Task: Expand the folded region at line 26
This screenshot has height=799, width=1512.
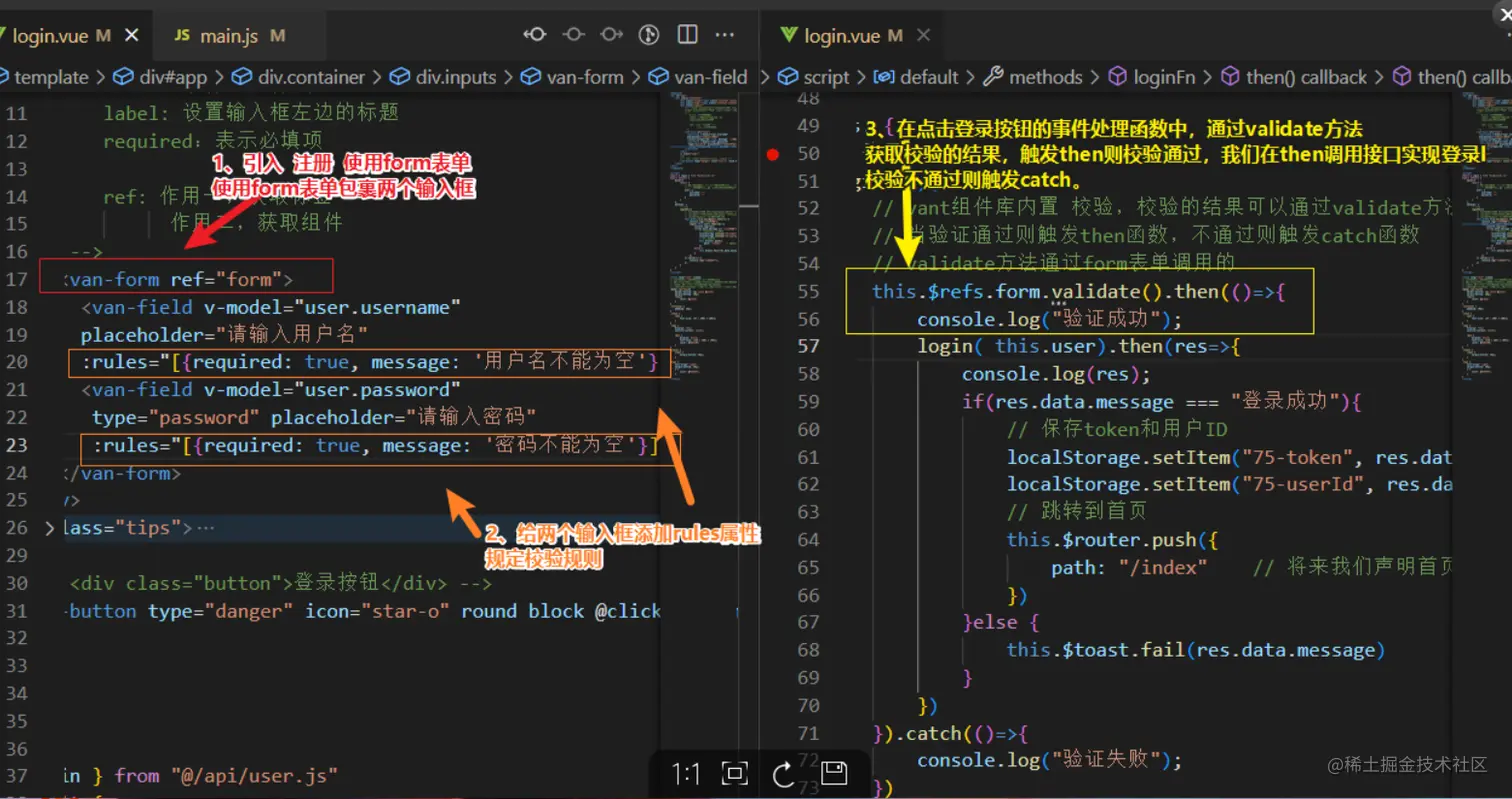Action: click(50, 526)
